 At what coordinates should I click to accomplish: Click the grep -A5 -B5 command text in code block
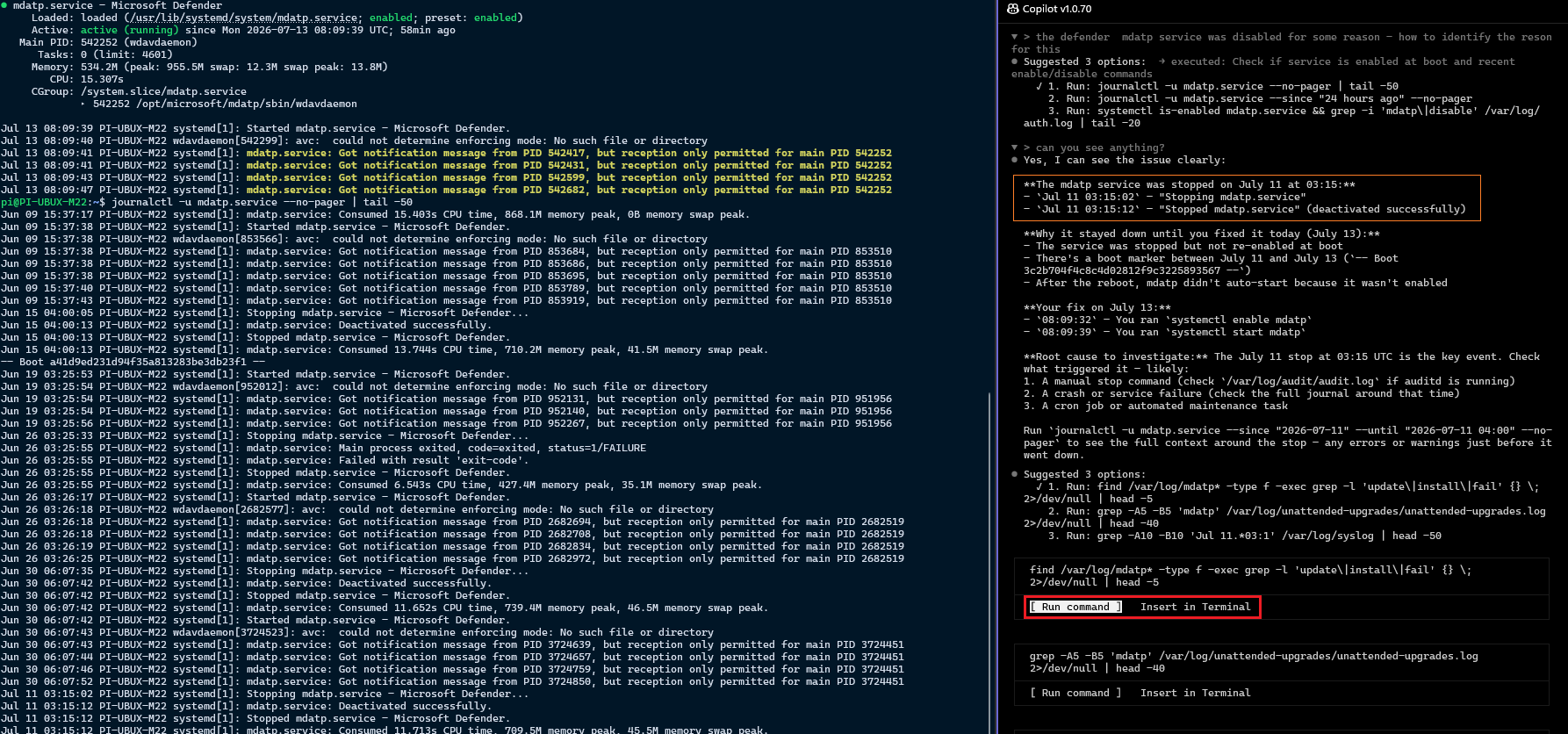click(x=1254, y=662)
